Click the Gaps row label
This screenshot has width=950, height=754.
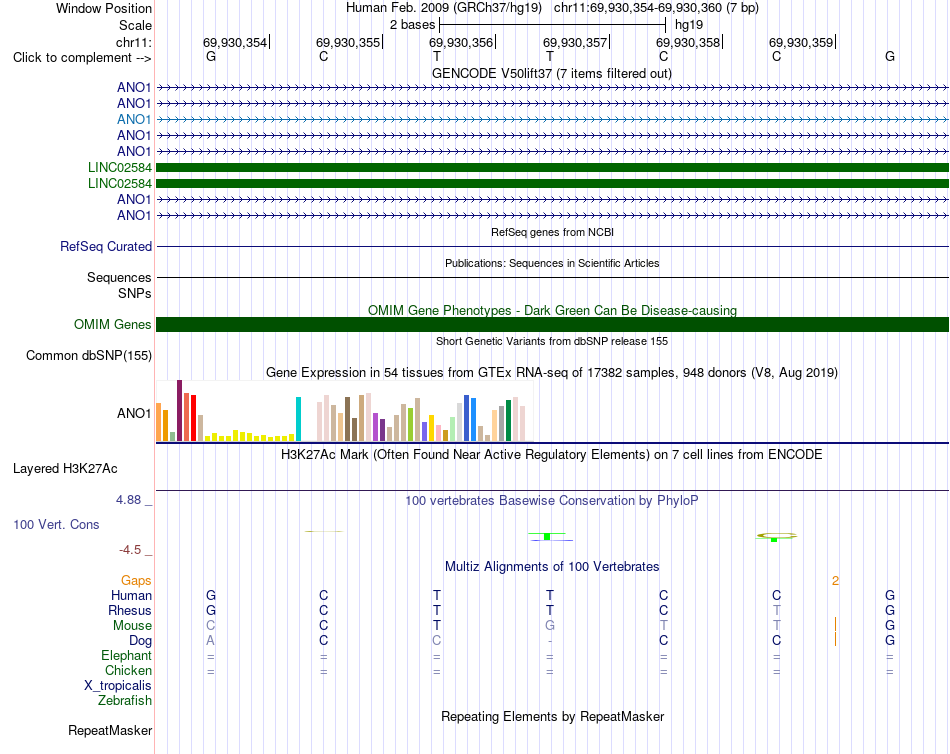(136, 581)
